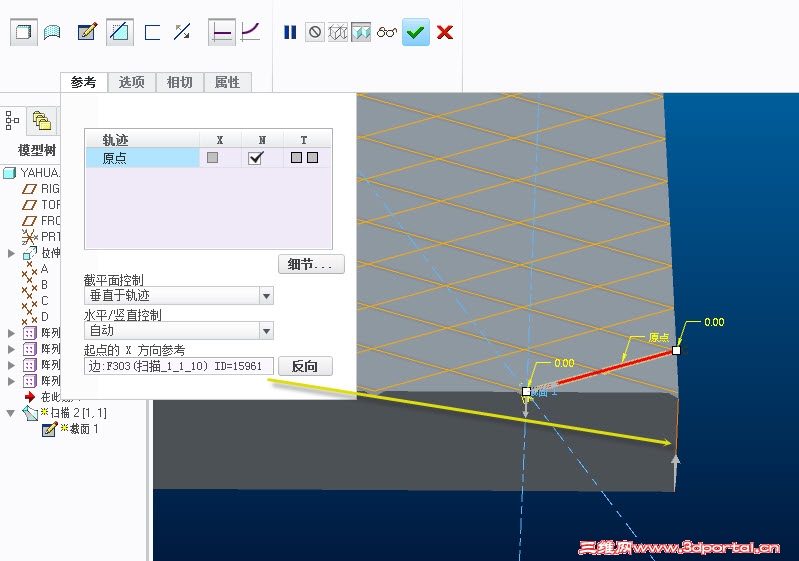Screen dimensions: 799x561
Task: Select the 截面 1 section item
Action: (71, 429)
